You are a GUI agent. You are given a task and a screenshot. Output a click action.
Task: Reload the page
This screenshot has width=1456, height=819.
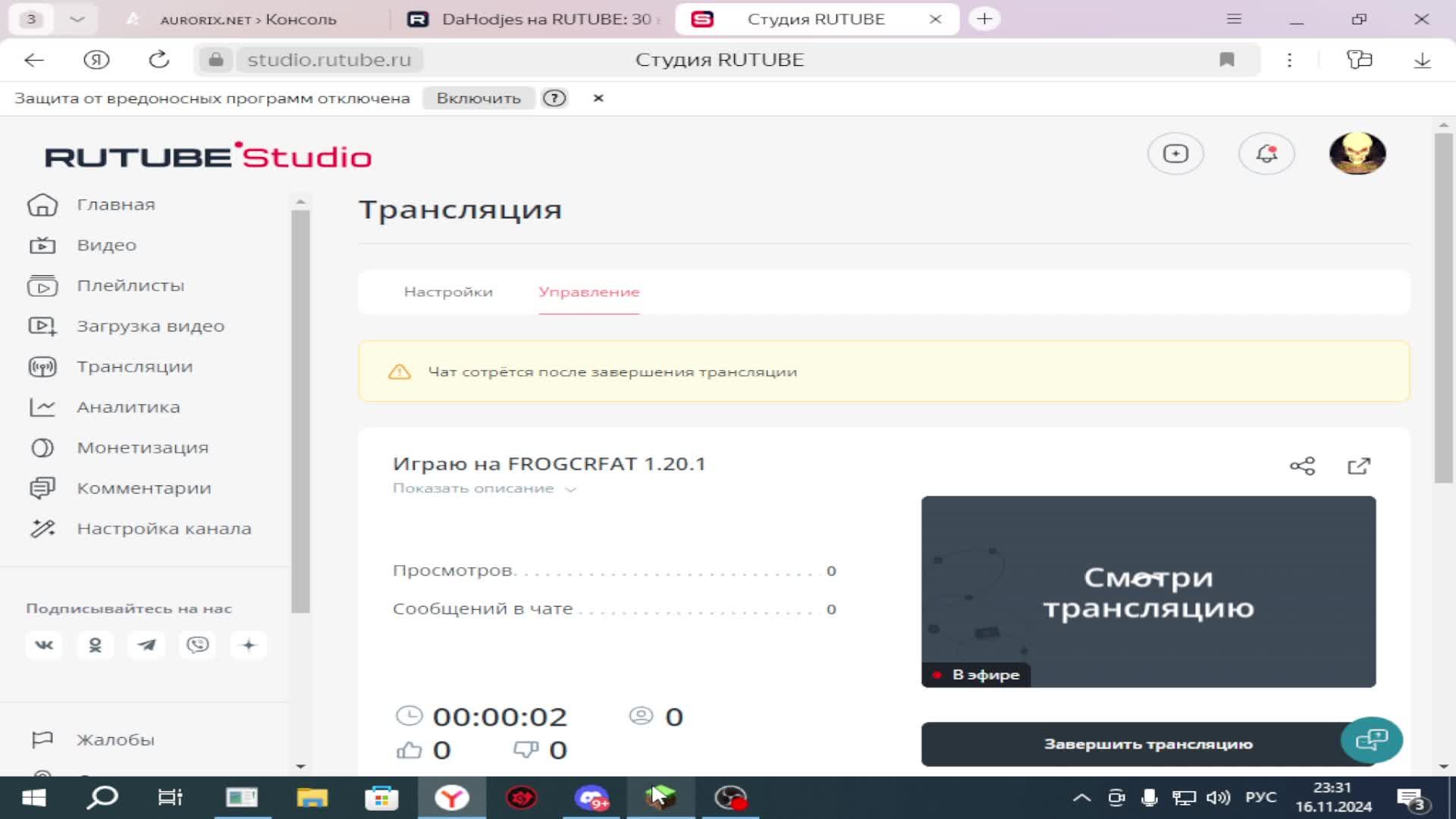click(158, 60)
